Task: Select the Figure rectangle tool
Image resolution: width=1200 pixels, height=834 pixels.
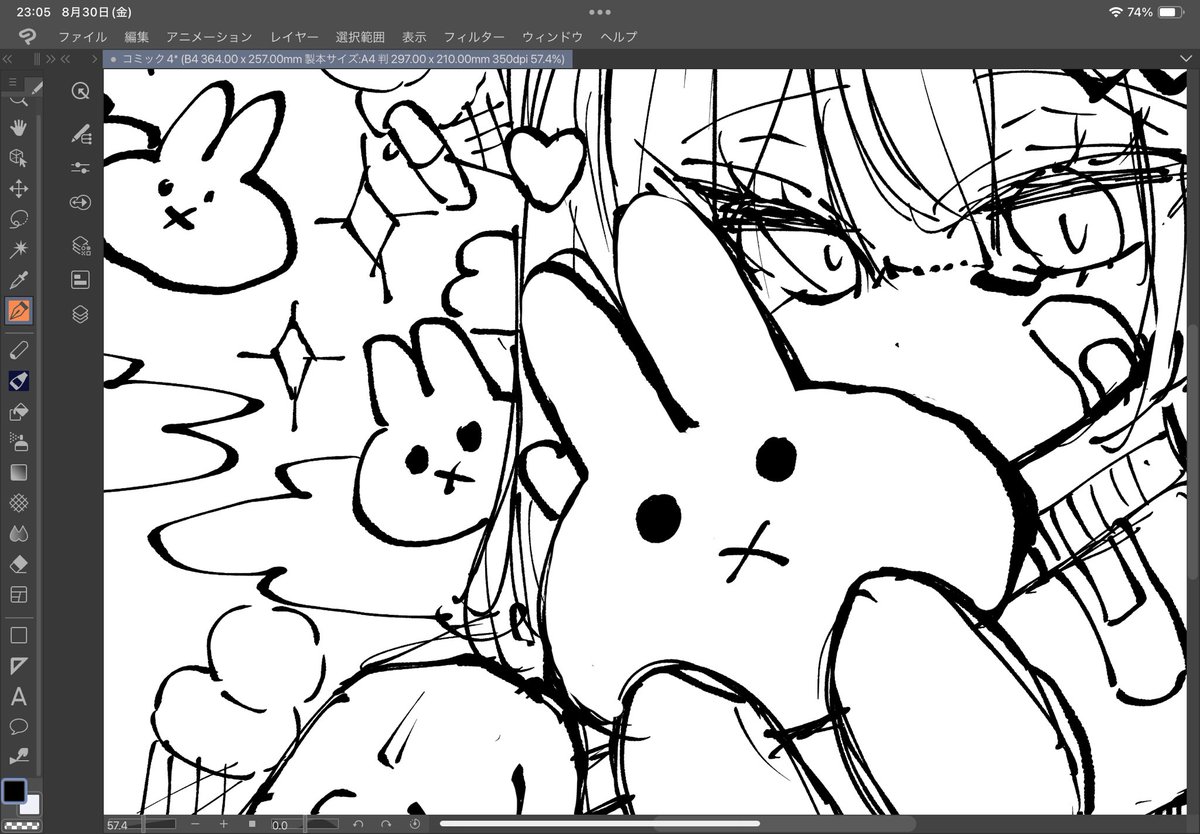Action: 18,635
